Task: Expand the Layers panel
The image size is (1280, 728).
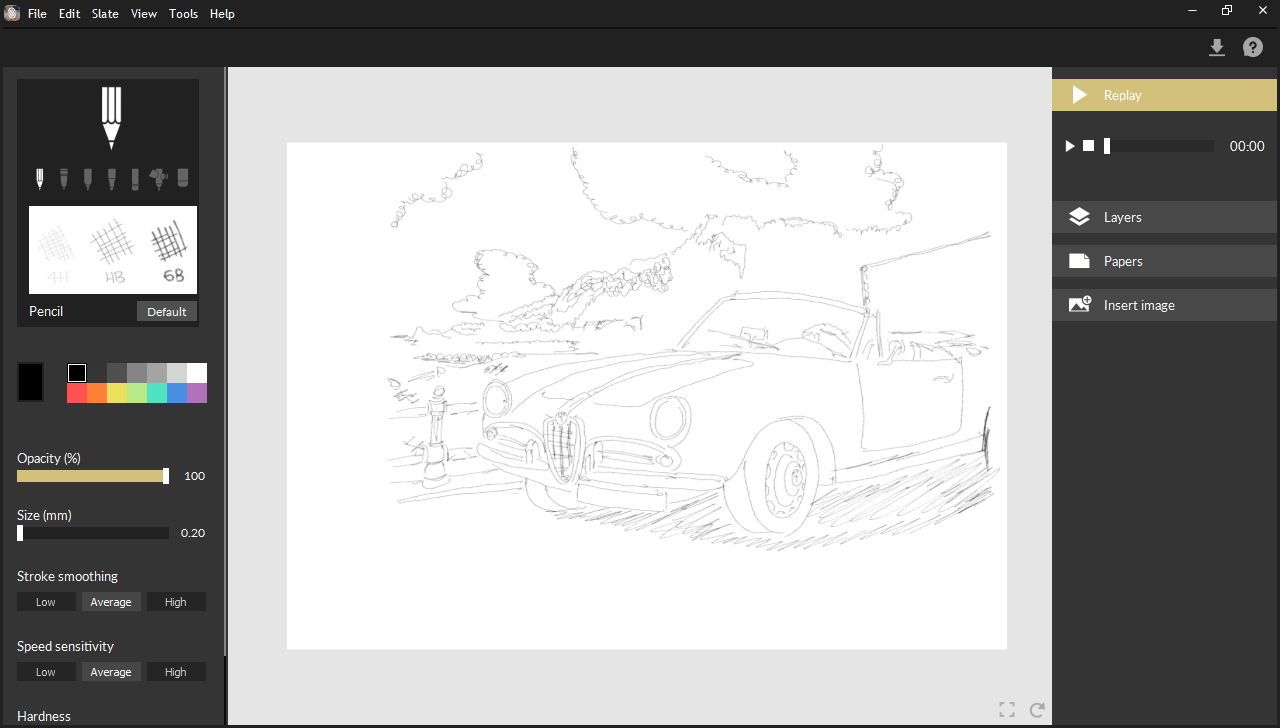Action: coord(1164,217)
